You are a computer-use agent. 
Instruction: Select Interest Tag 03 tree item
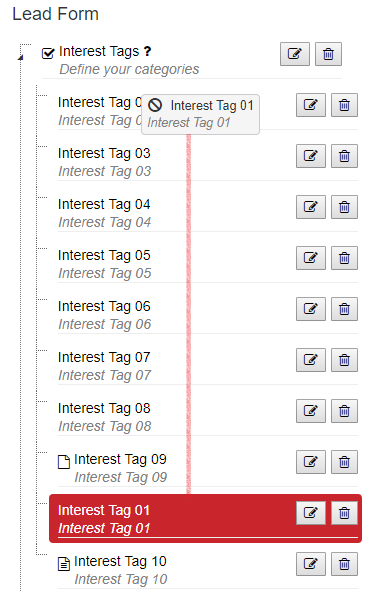104,162
